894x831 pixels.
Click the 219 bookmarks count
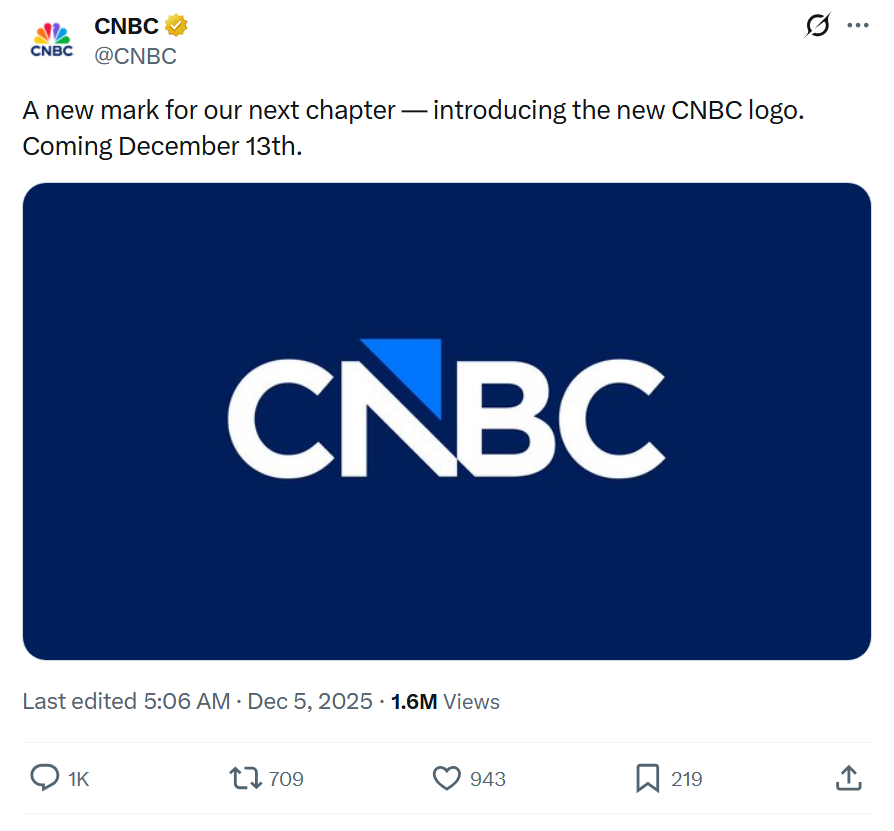[x=687, y=779]
